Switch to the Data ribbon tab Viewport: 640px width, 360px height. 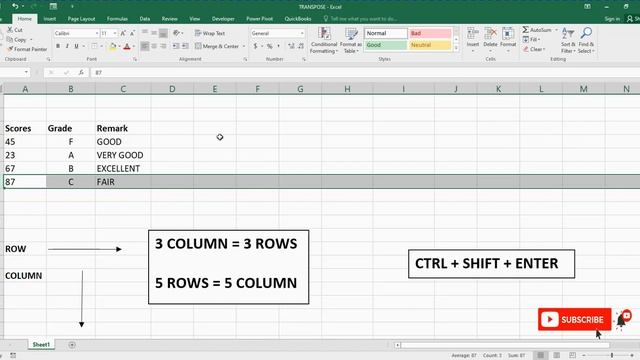pos(144,19)
